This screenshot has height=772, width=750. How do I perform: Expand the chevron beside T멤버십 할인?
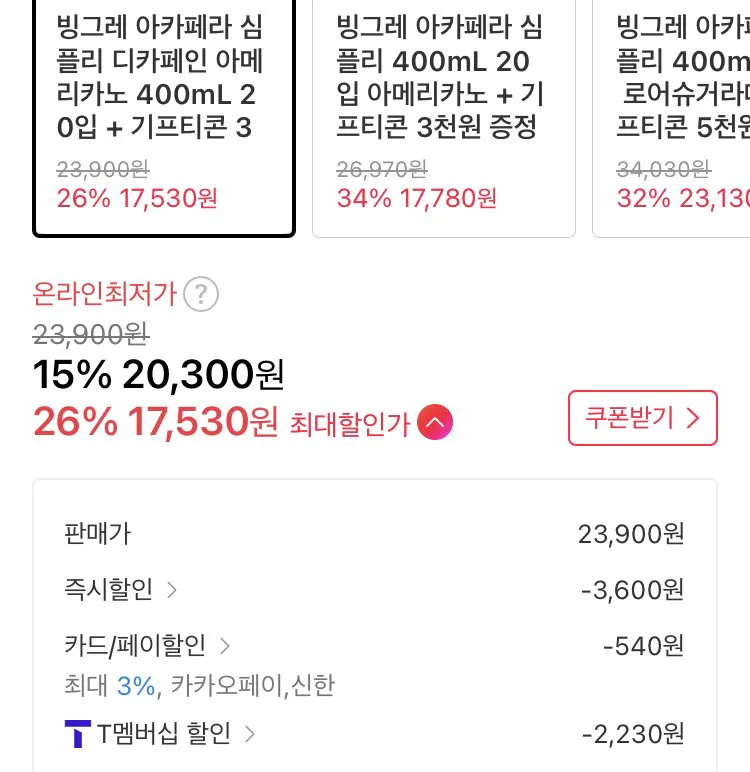[x=250, y=735]
